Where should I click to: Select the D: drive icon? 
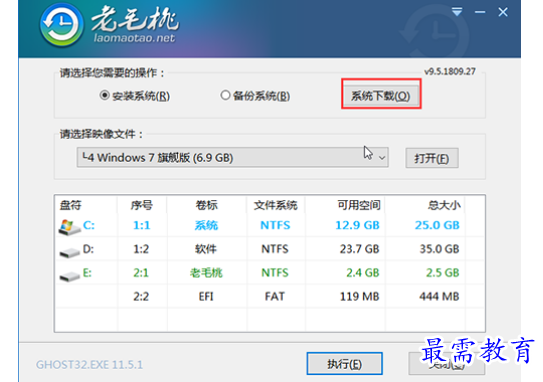click(x=69, y=252)
